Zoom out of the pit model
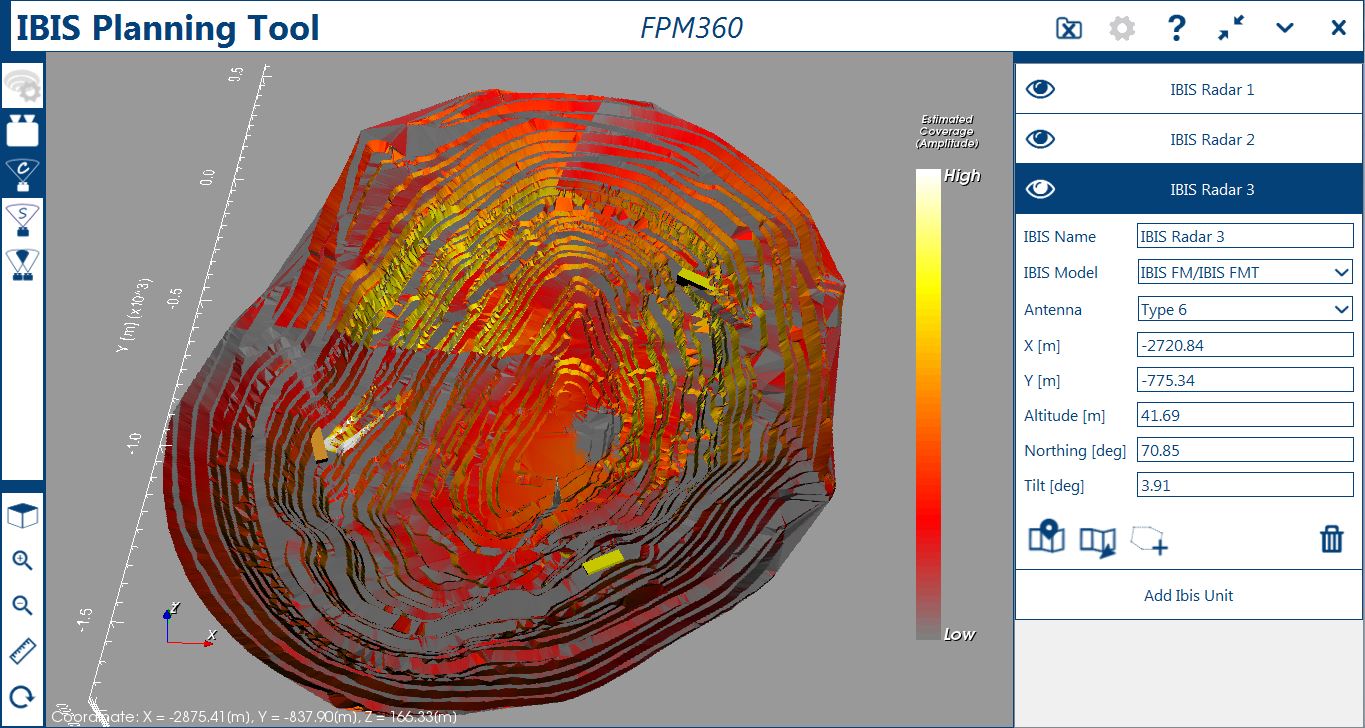 (22, 605)
